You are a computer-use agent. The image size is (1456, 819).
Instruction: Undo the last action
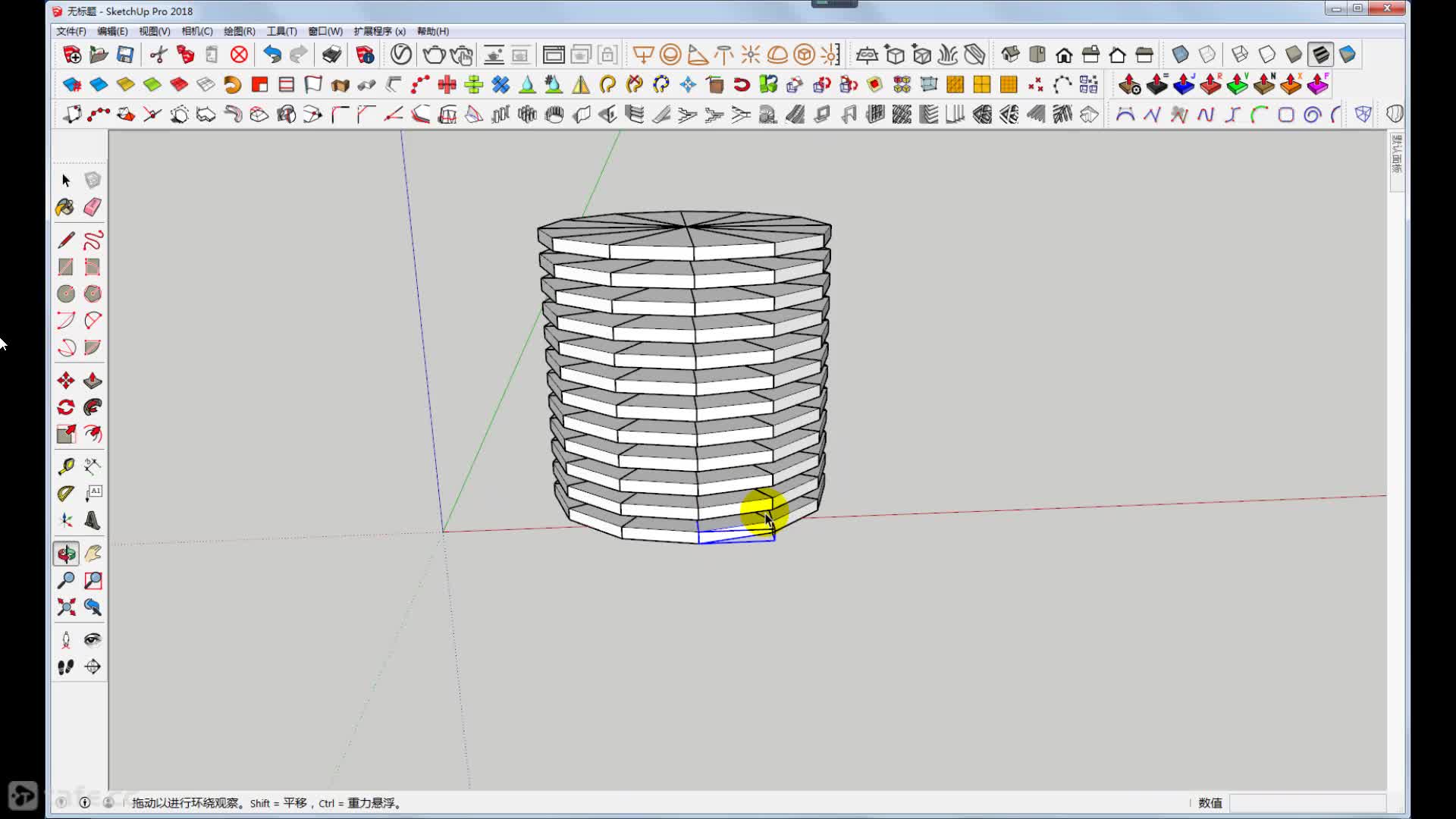coord(272,55)
